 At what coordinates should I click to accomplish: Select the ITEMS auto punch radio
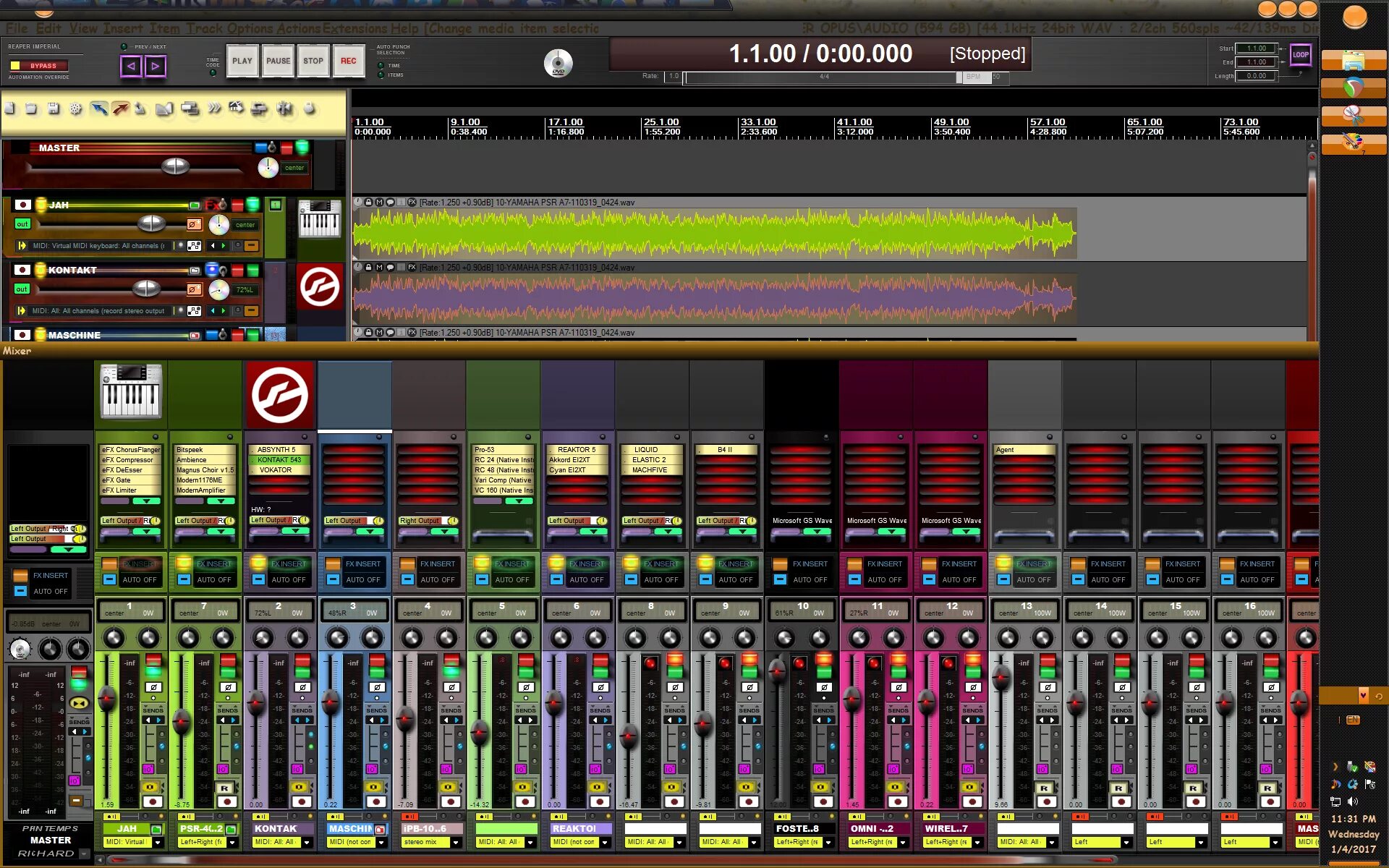click(381, 75)
